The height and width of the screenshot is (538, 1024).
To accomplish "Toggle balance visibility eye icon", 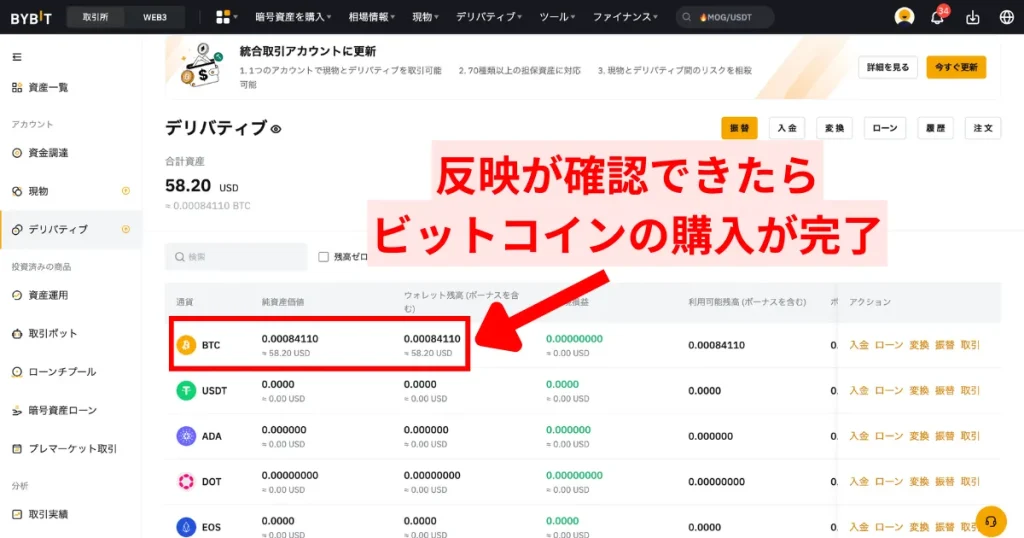I will (276, 129).
